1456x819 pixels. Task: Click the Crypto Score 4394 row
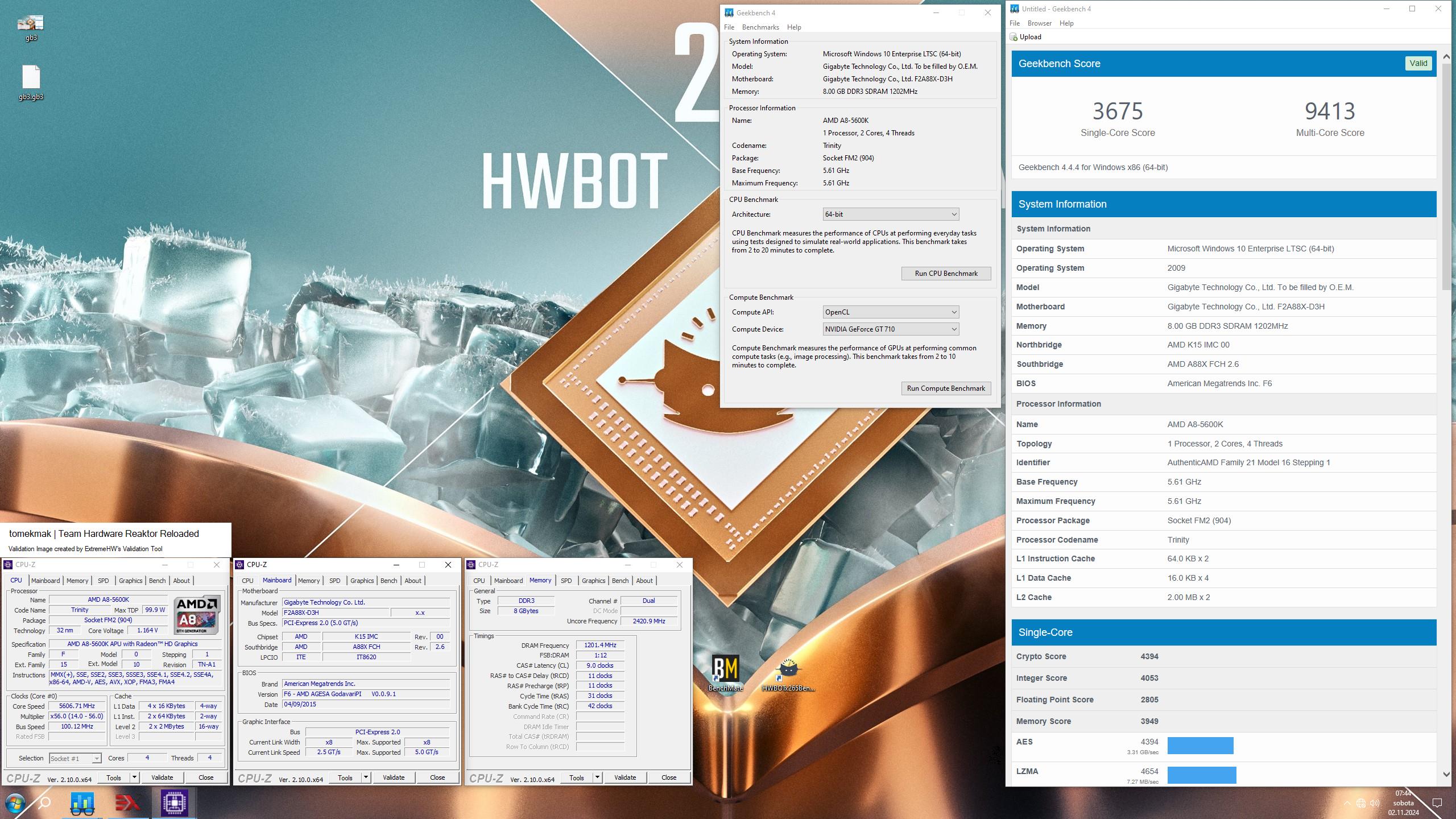point(1224,656)
